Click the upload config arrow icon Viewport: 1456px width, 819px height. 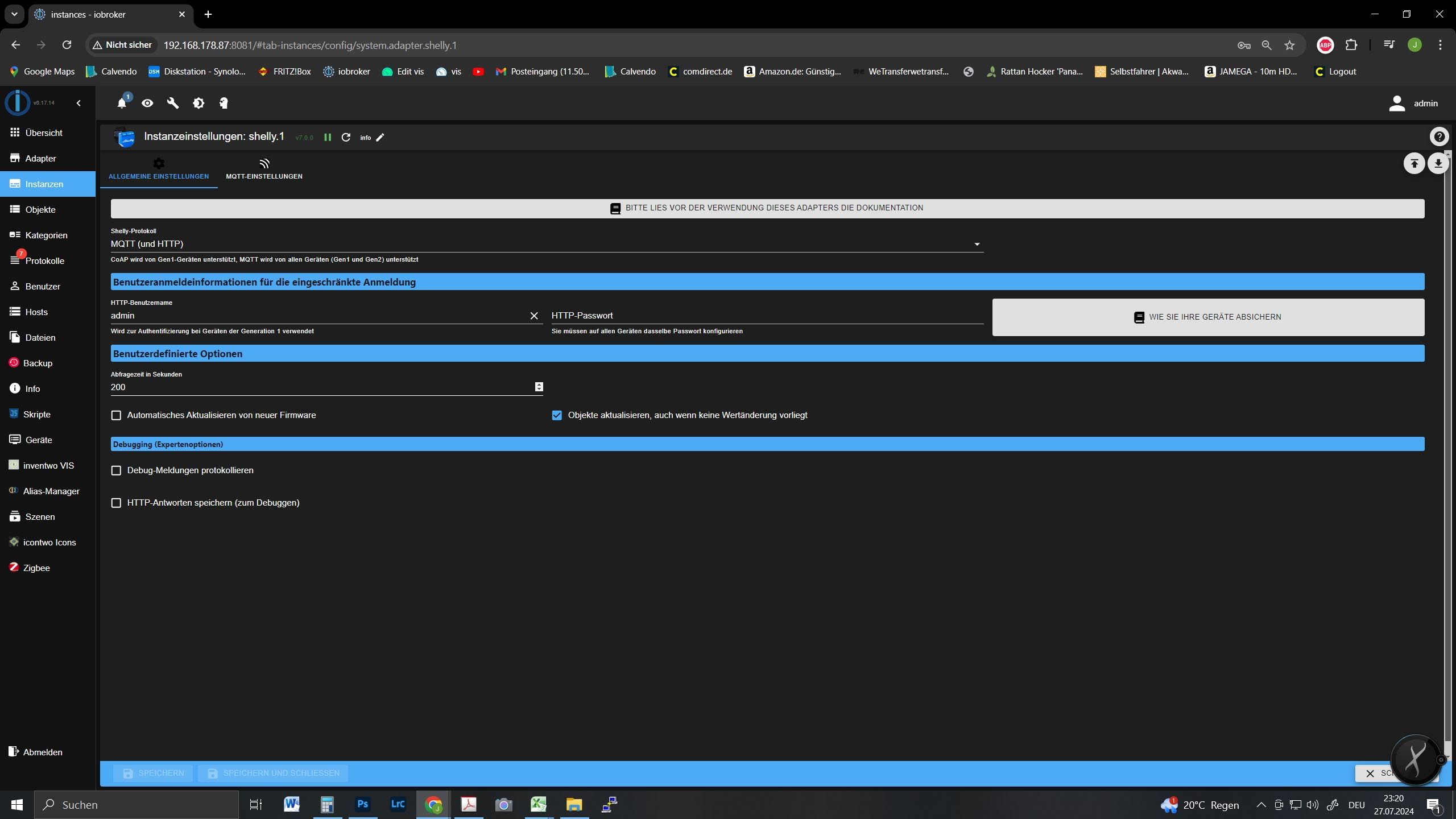pos(1414,164)
